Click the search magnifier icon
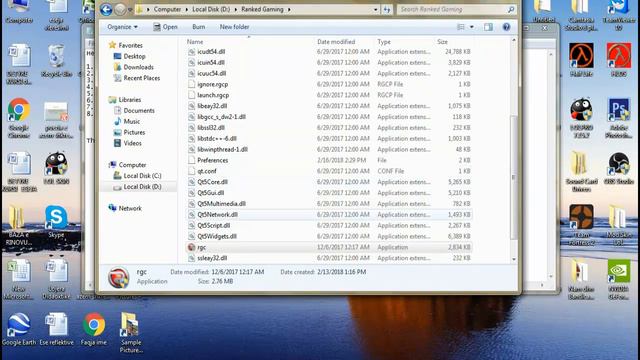 511,9
